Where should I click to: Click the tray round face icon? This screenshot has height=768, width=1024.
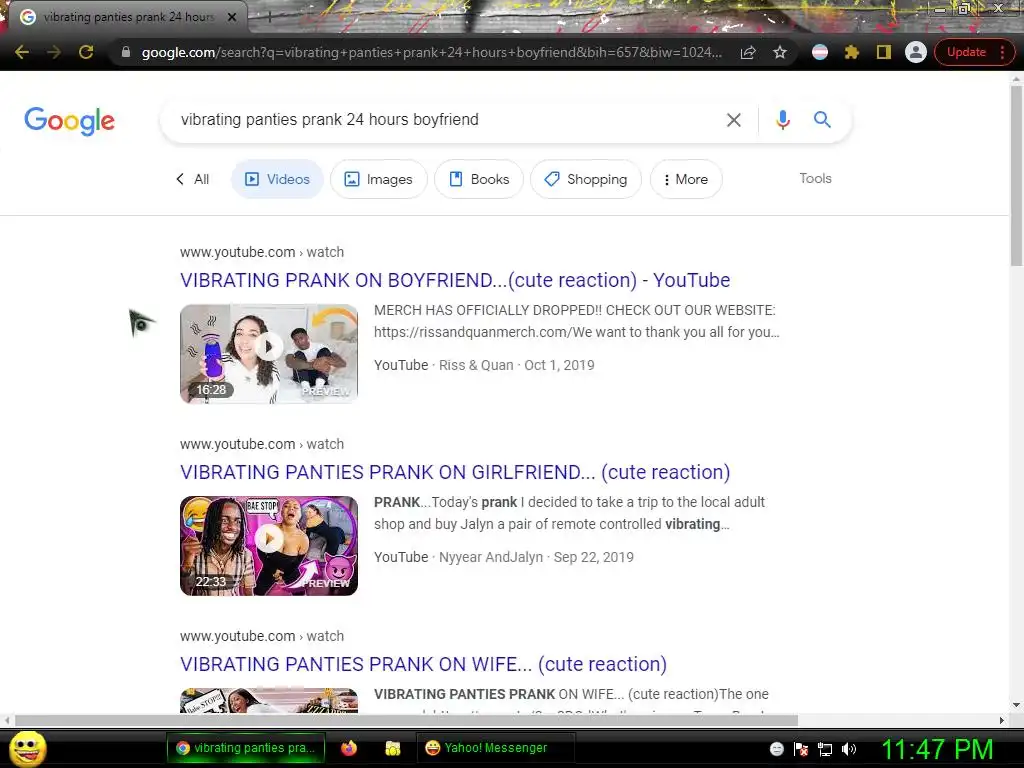pos(776,749)
